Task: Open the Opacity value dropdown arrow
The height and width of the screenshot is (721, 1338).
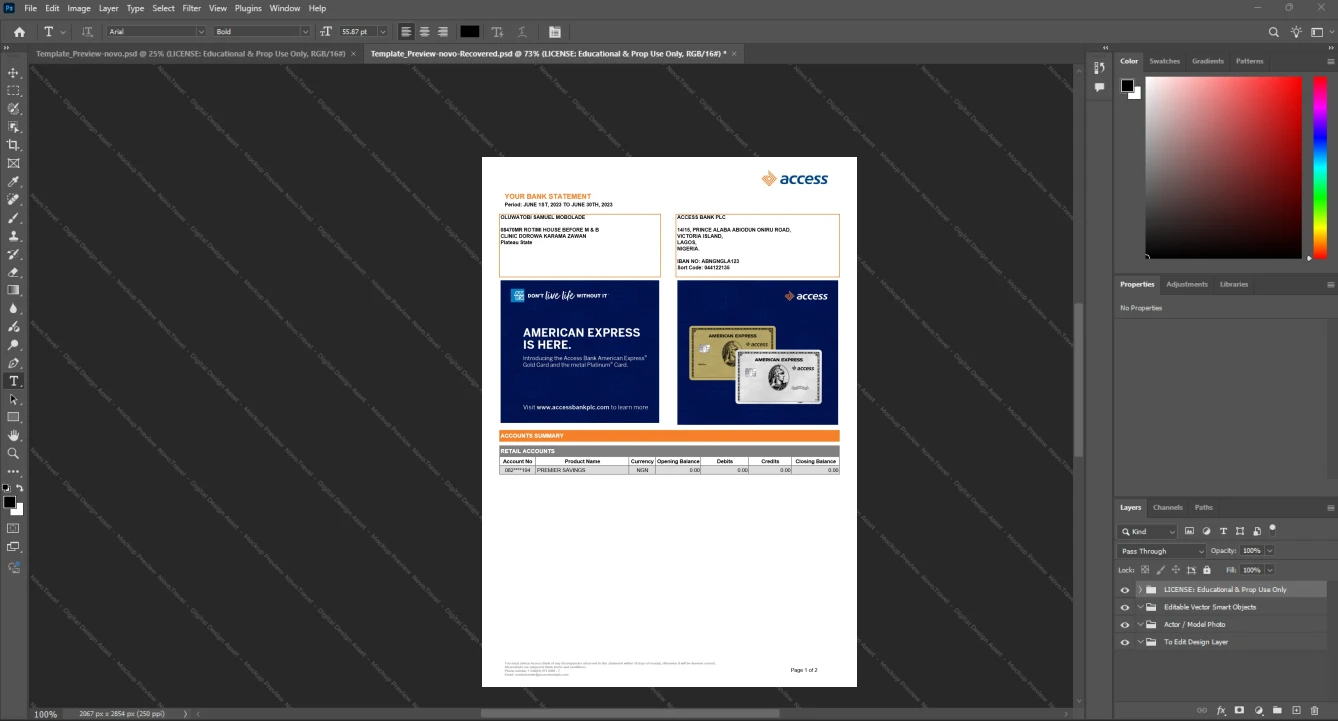Action: (x=1270, y=551)
